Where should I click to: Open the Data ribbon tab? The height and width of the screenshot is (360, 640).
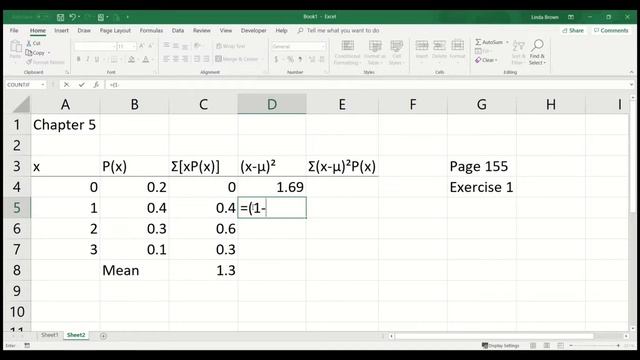click(178, 31)
